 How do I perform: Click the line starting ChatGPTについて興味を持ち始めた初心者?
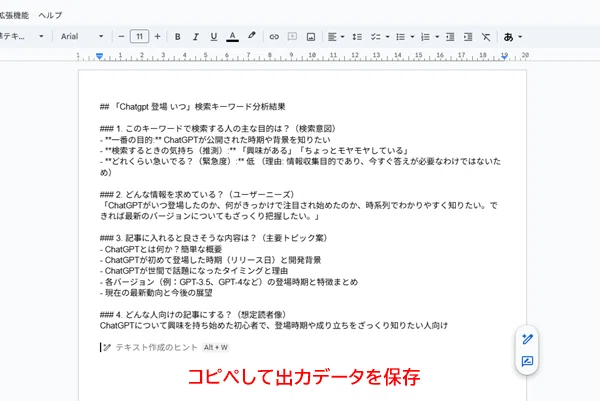(274, 326)
